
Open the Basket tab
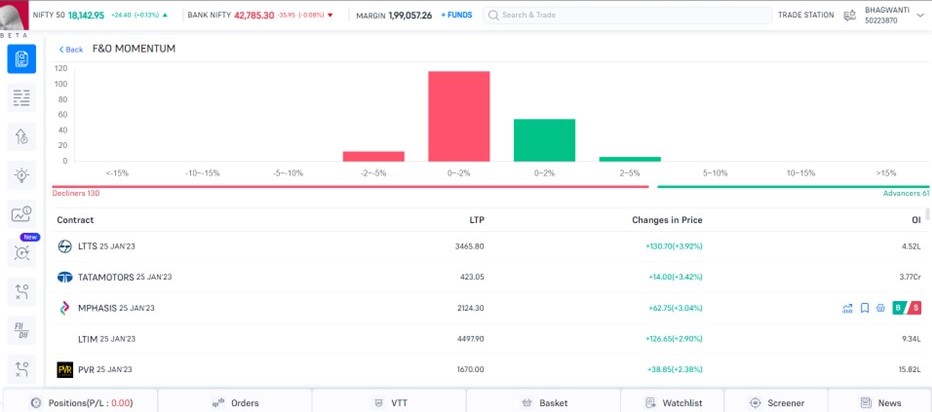tap(543, 402)
